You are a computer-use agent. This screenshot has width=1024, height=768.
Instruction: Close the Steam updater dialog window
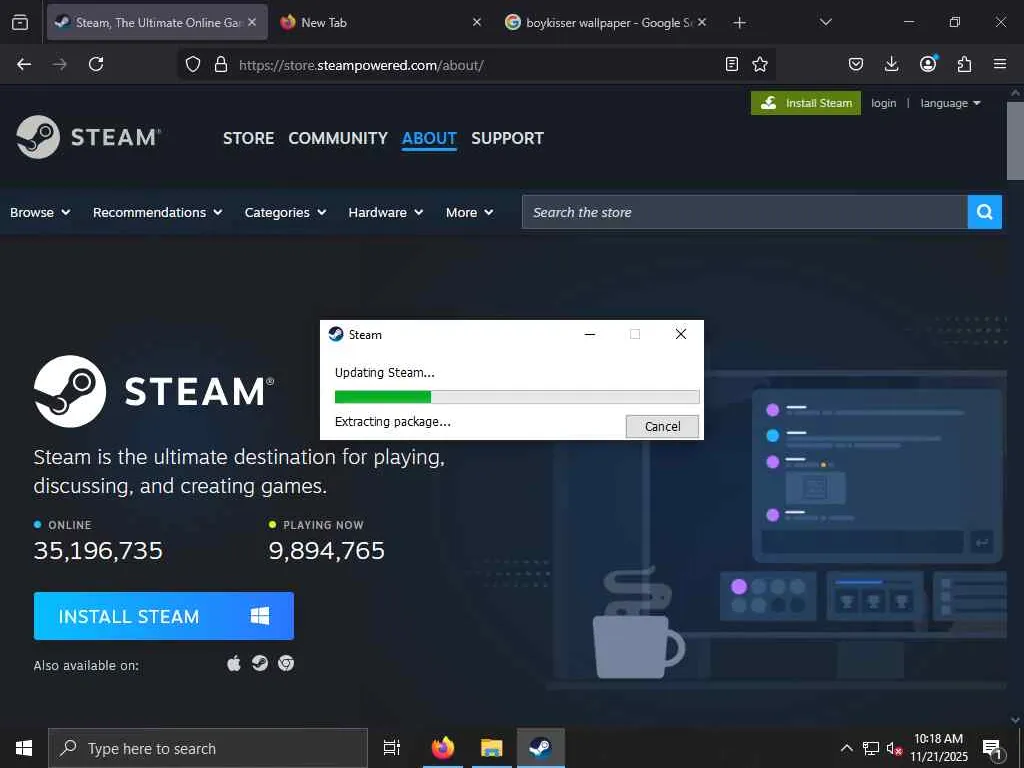point(680,334)
